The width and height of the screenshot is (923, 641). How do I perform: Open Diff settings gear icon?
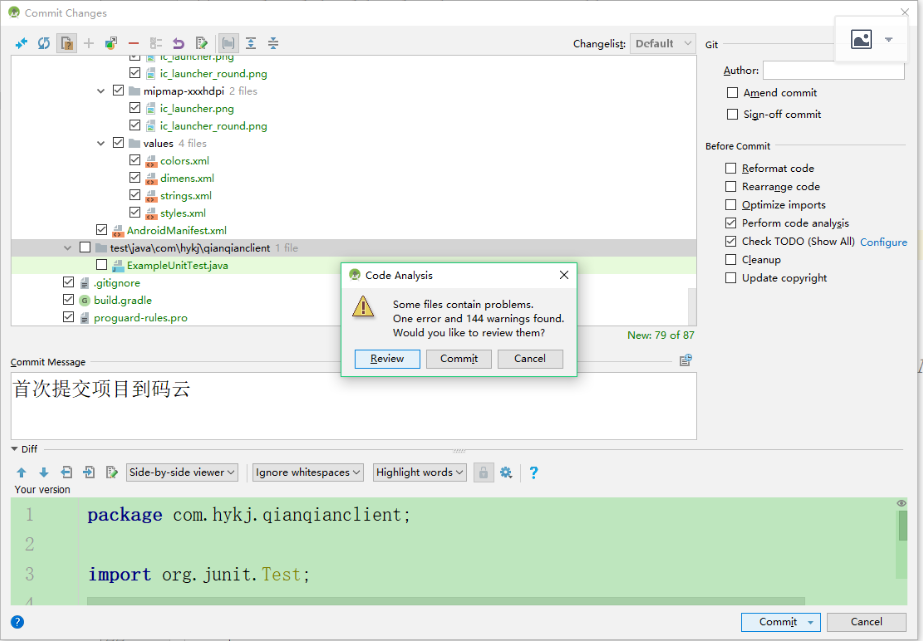coord(506,472)
